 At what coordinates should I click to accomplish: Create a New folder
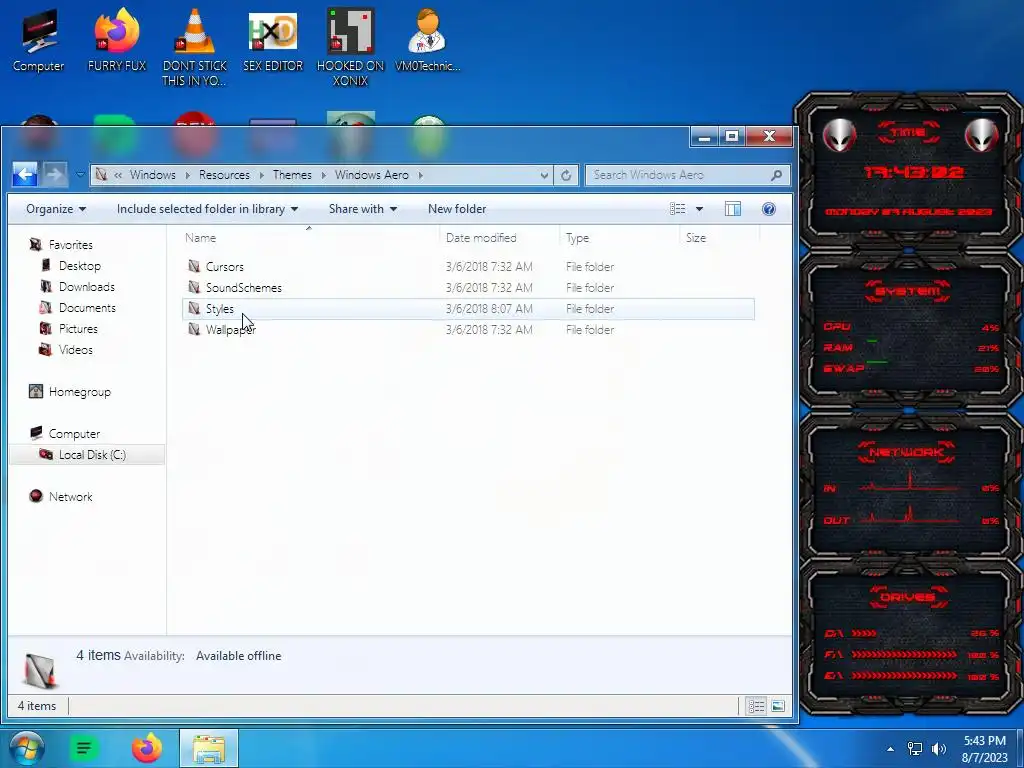pyautogui.click(x=457, y=209)
